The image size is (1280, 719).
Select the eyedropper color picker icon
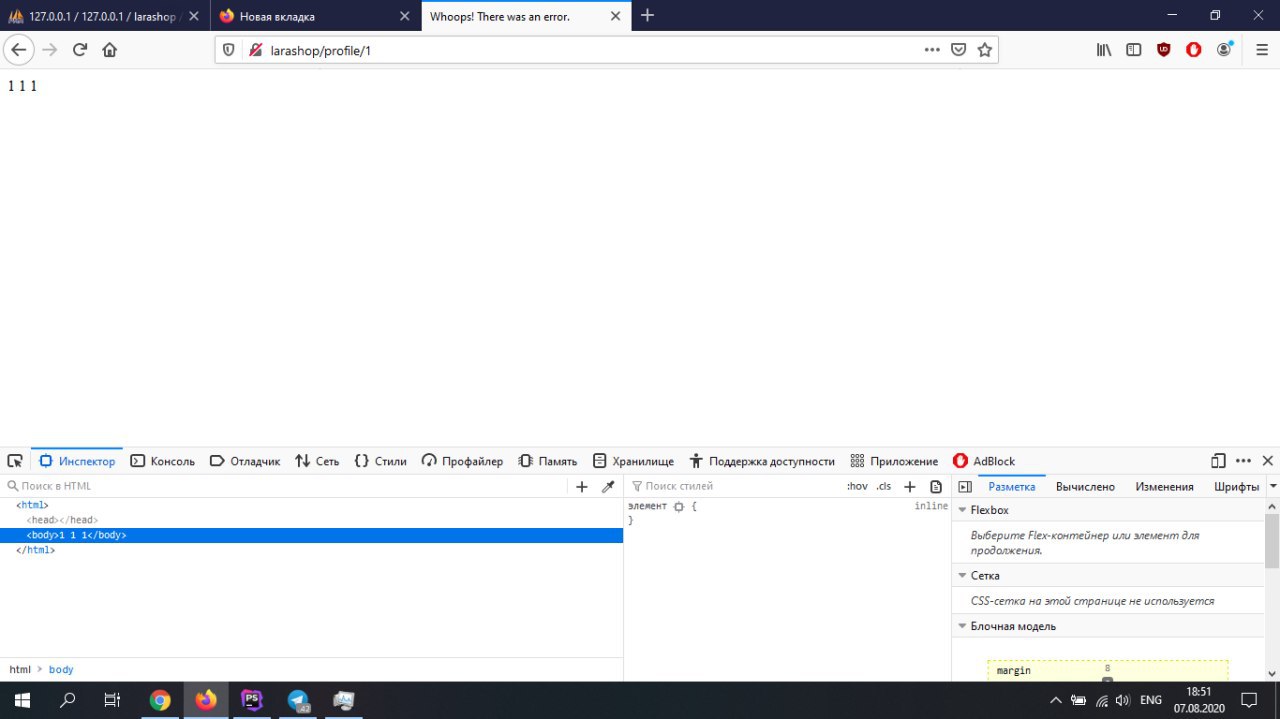607,487
